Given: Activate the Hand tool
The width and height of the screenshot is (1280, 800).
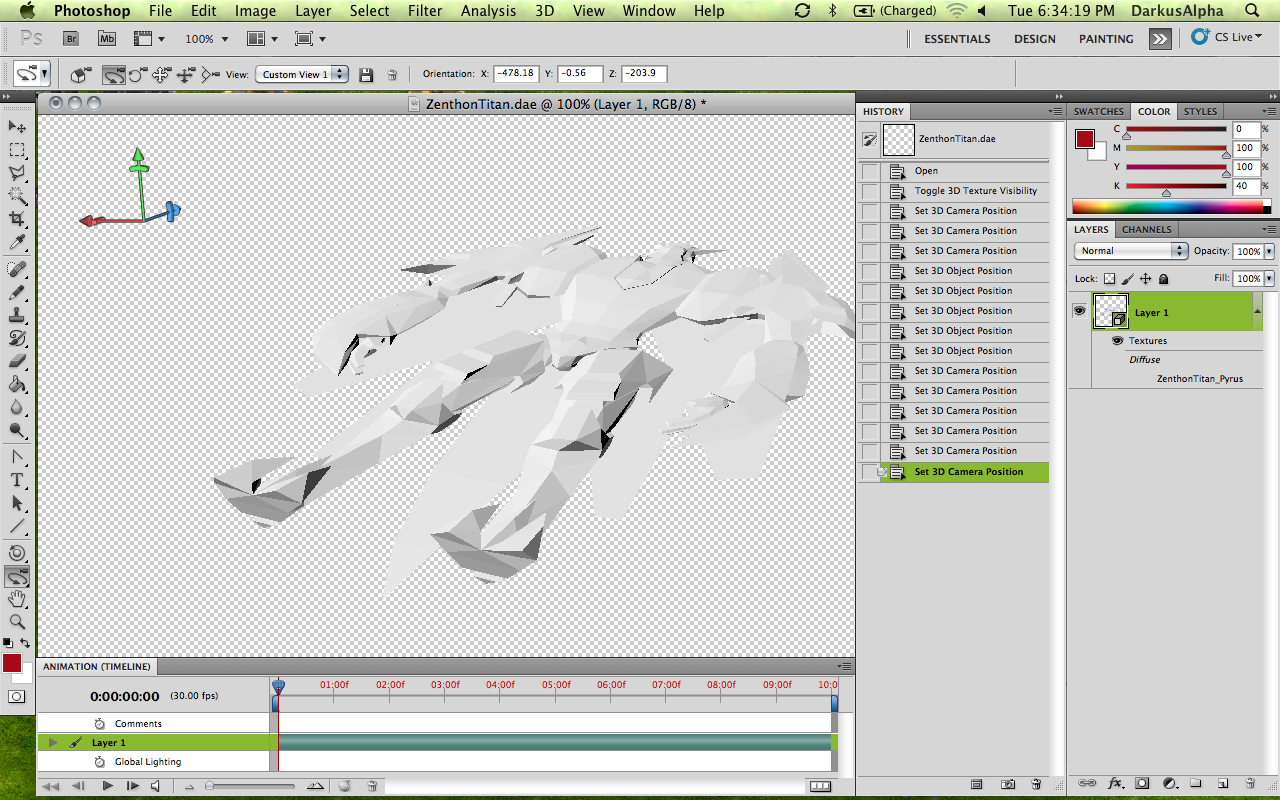Looking at the screenshot, I should tap(17, 599).
